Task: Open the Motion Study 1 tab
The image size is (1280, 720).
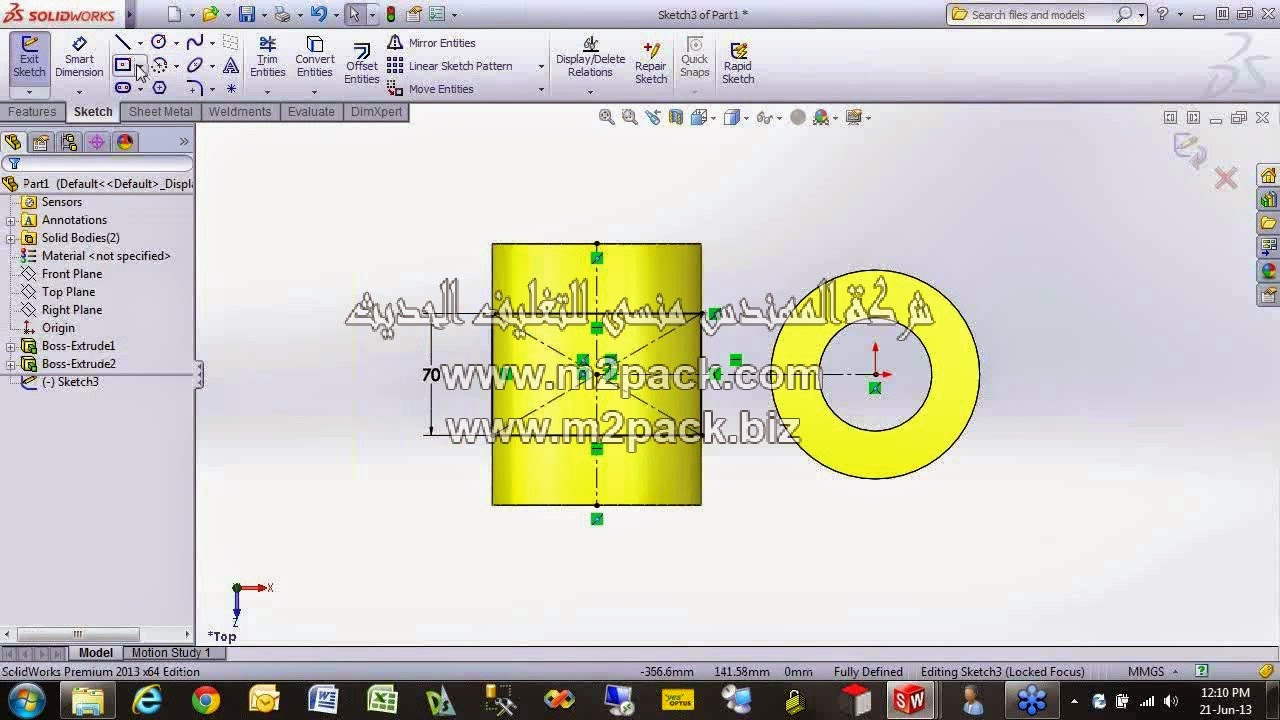Action: click(171, 653)
